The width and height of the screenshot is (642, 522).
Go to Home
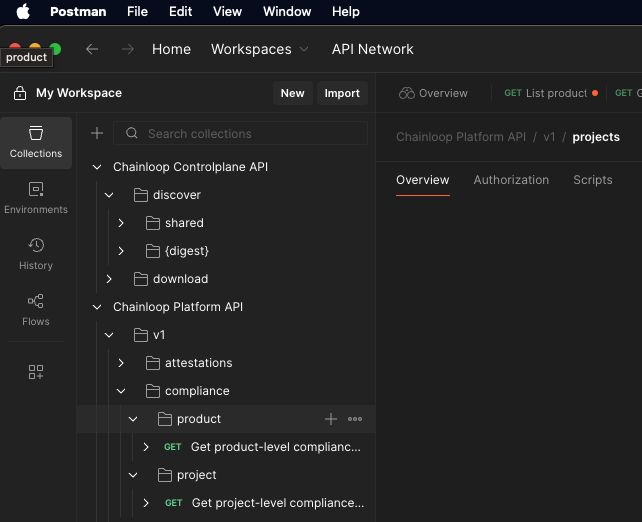point(171,49)
